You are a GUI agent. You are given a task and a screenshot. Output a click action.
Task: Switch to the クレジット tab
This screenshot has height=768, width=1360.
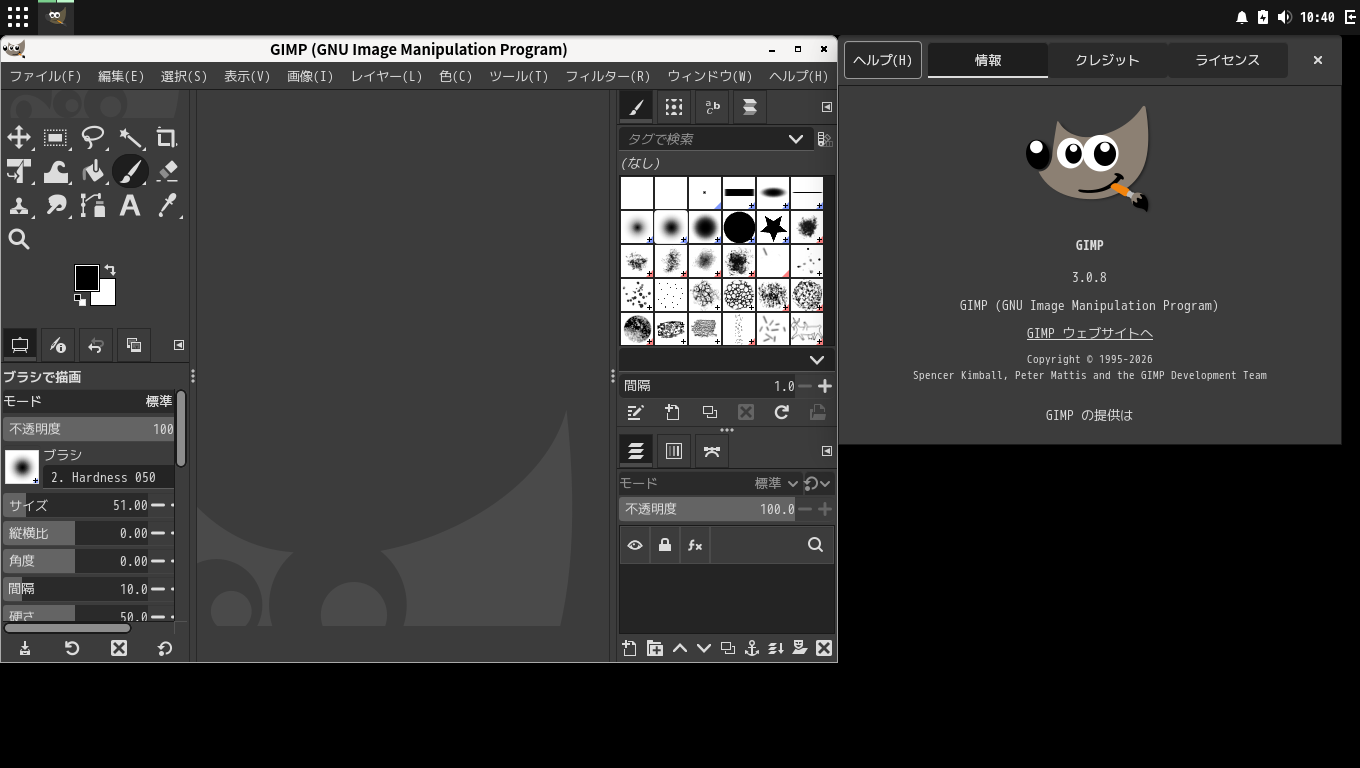(x=1106, y=60)
